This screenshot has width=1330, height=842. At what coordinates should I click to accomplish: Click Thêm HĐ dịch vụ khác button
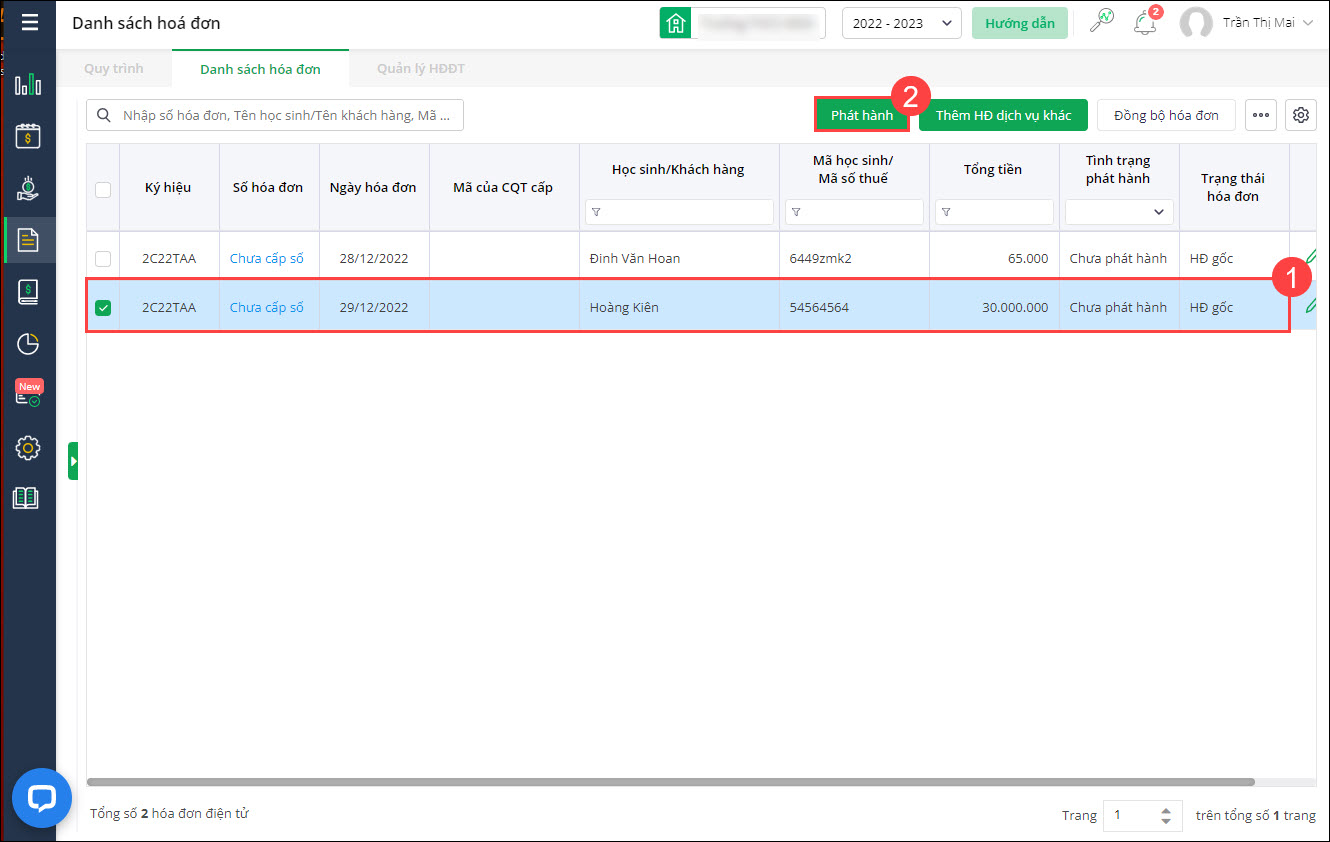1004,115
